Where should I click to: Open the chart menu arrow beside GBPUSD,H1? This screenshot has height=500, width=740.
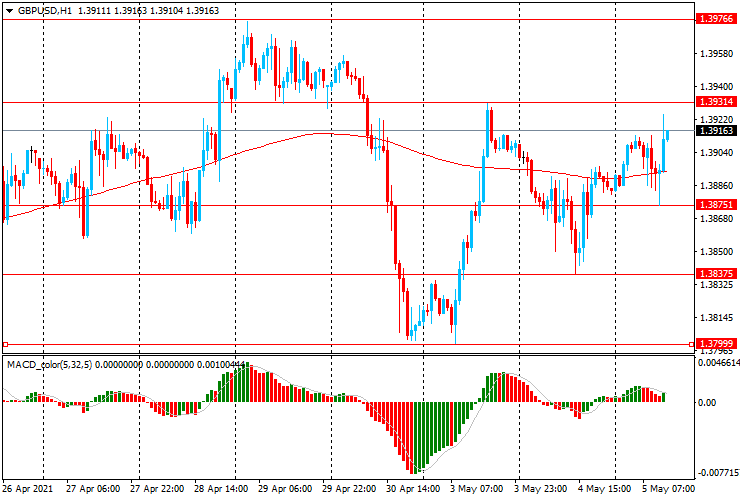pyautogui.click(x=9, y=11)
